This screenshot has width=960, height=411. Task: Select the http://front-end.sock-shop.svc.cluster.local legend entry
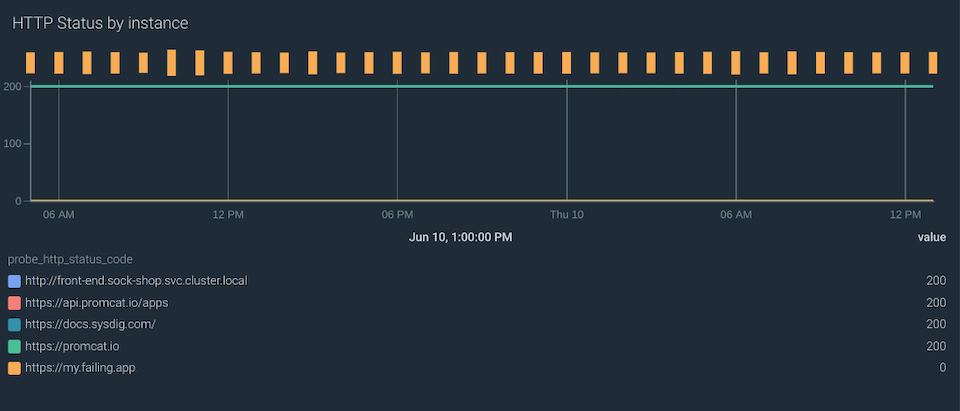(x=136, y=281)
